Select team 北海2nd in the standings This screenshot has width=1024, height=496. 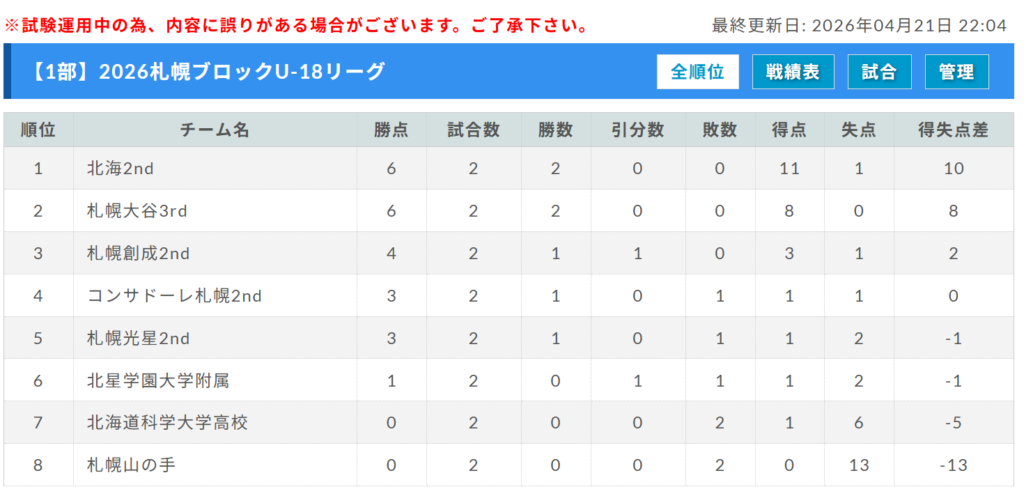coord(120,168)
